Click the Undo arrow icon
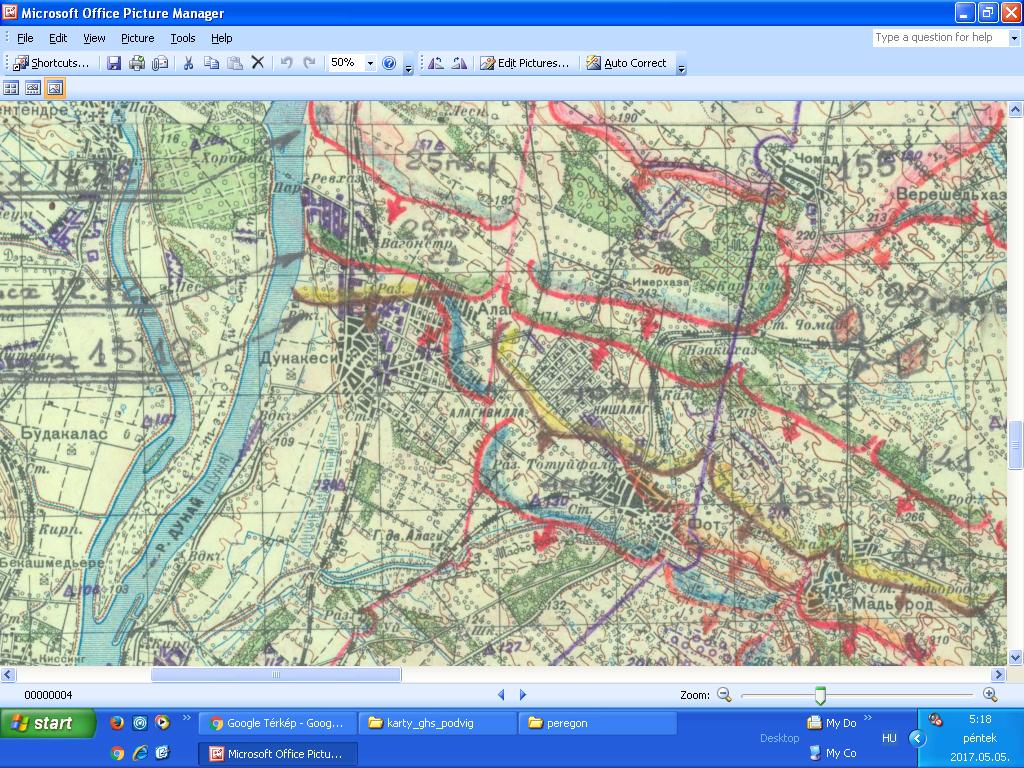 point(286,63)
